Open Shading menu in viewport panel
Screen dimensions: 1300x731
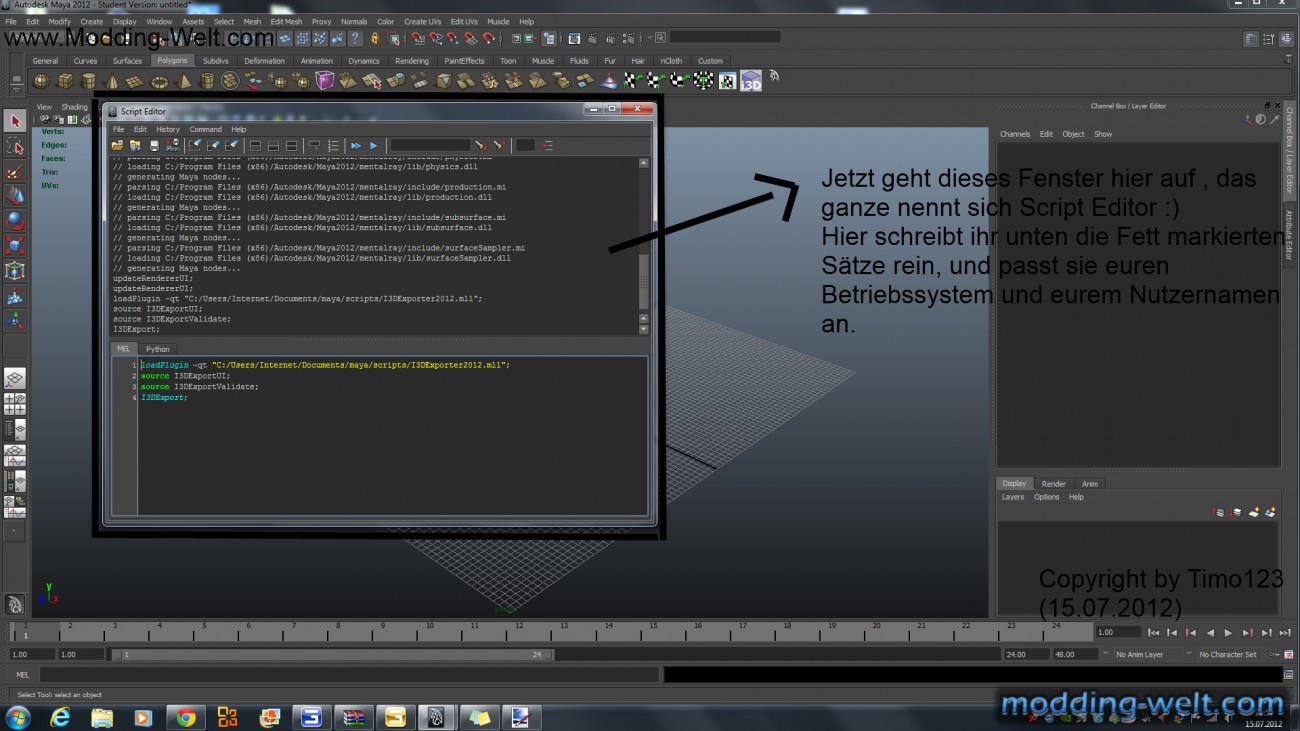tap(74, 107)
